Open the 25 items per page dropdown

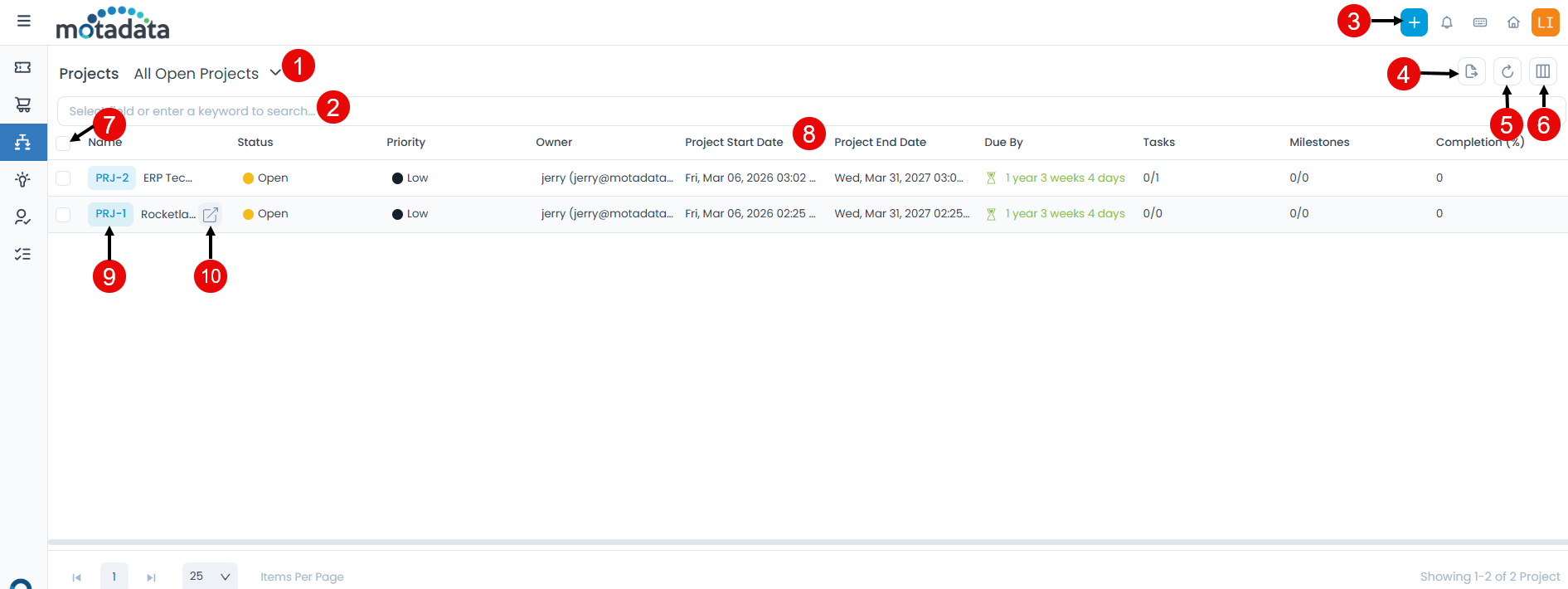click(210, 576)
